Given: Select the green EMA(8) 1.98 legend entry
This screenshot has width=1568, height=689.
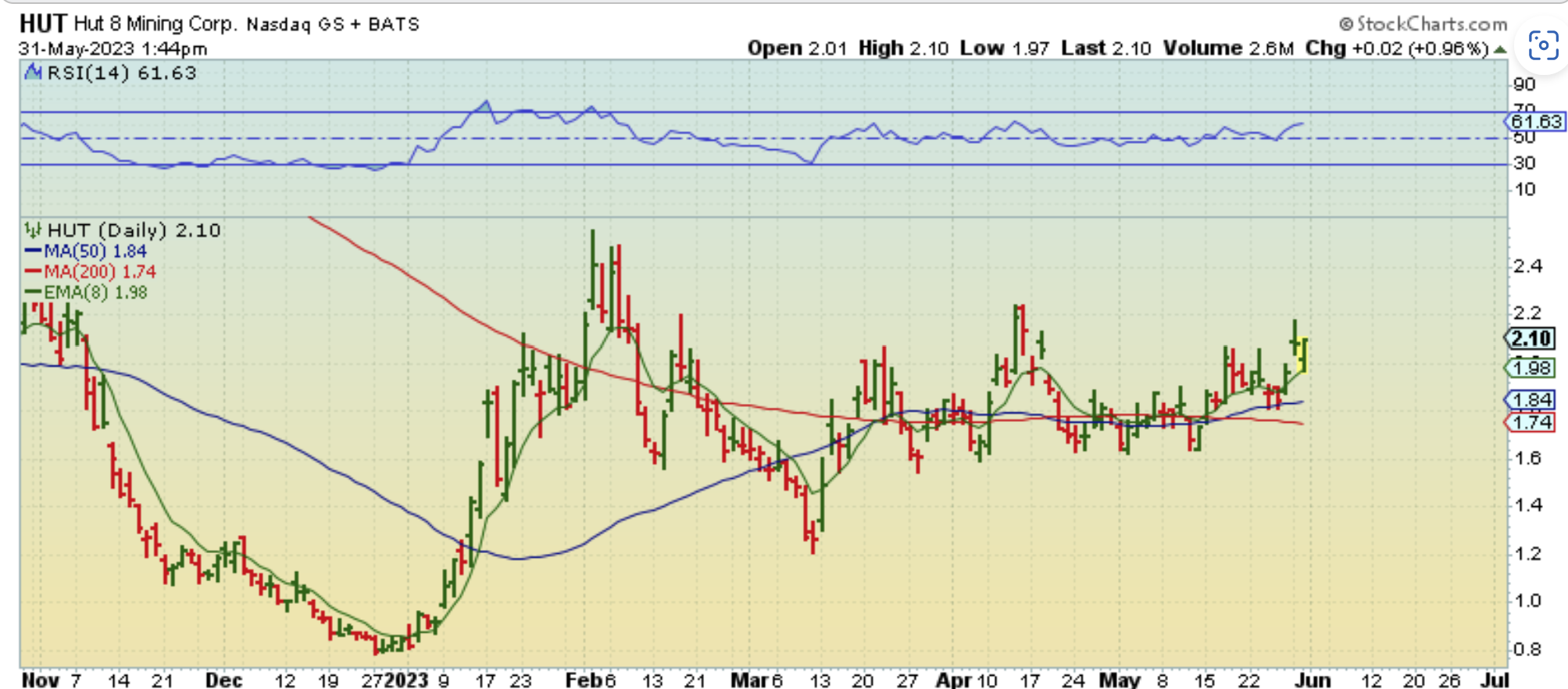Looking at the screenshot, I should click(x=85, y=292).
